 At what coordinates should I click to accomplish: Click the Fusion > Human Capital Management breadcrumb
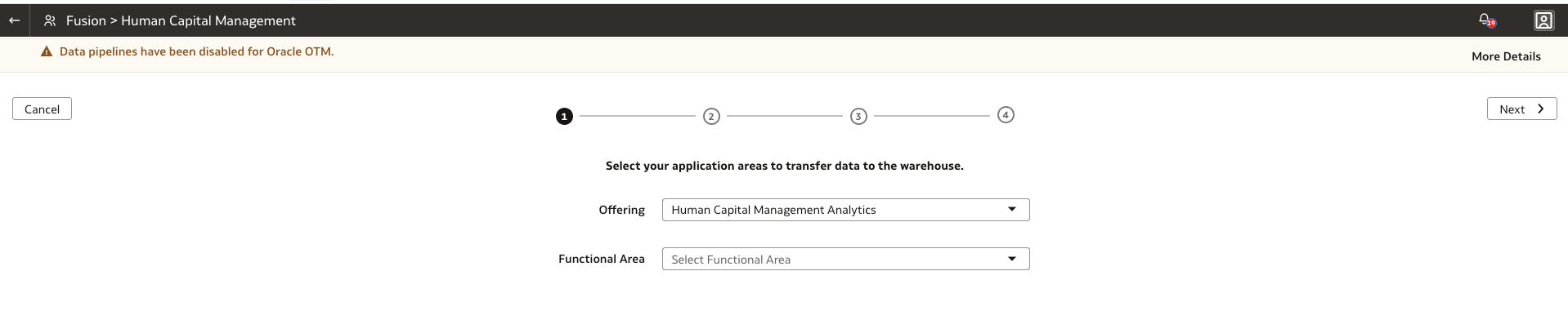181,21
